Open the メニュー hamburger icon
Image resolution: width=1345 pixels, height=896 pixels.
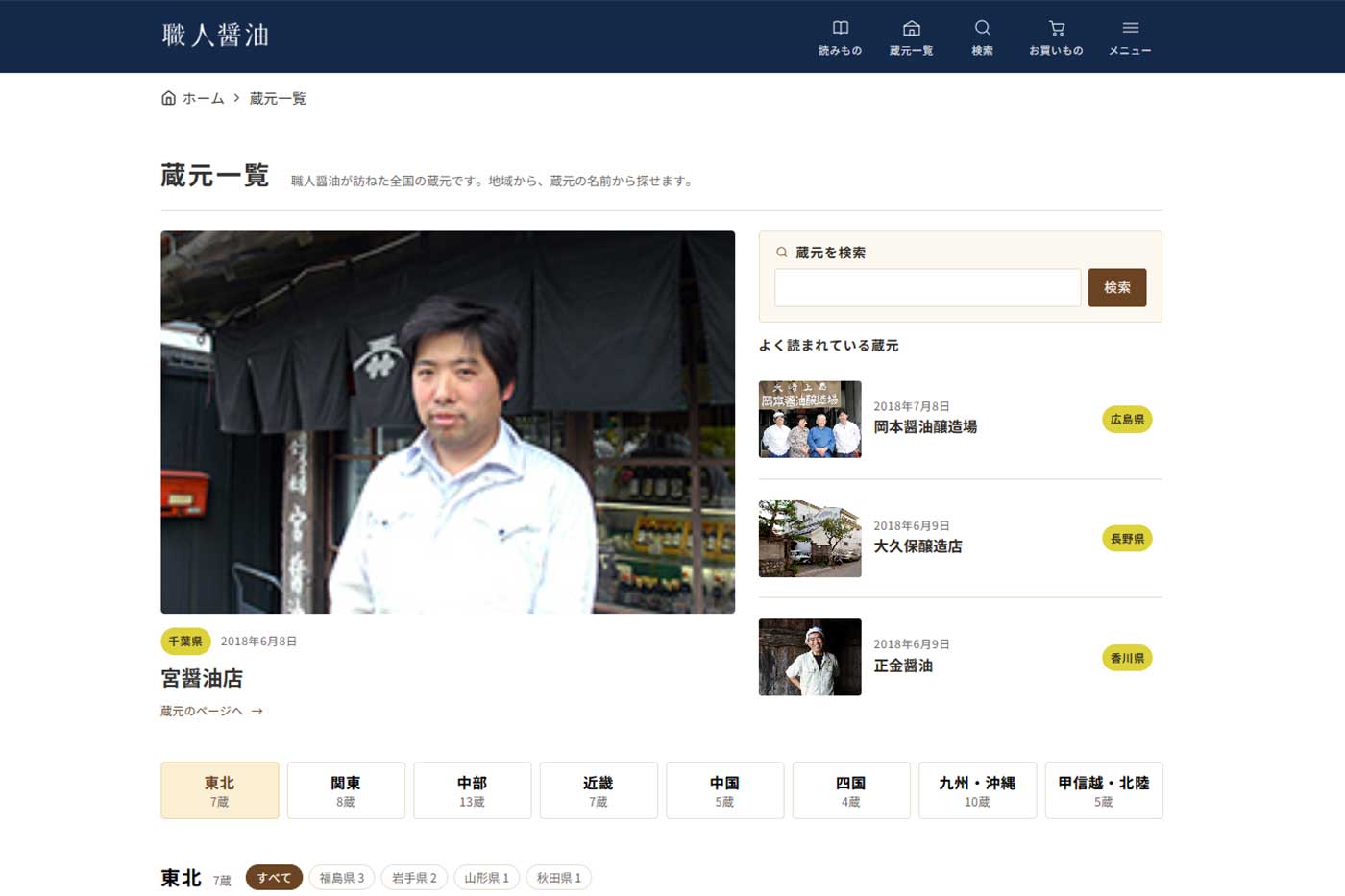(1130, 28)
